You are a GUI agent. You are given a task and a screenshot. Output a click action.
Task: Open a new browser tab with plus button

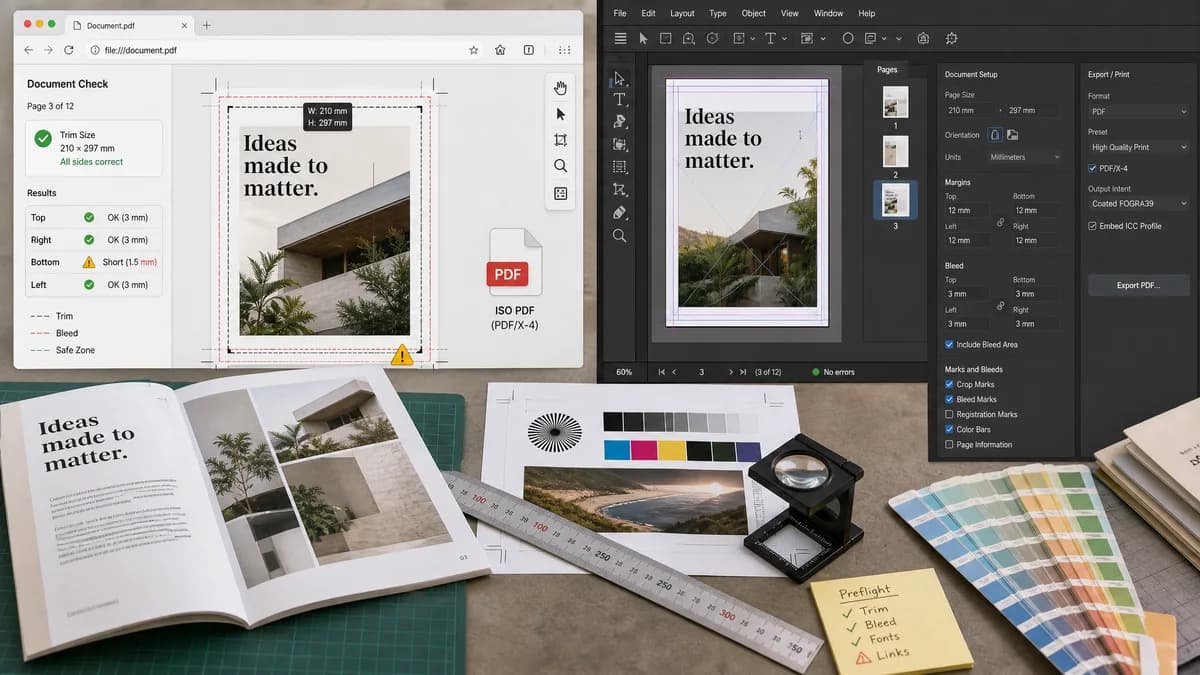click(206, 24)
